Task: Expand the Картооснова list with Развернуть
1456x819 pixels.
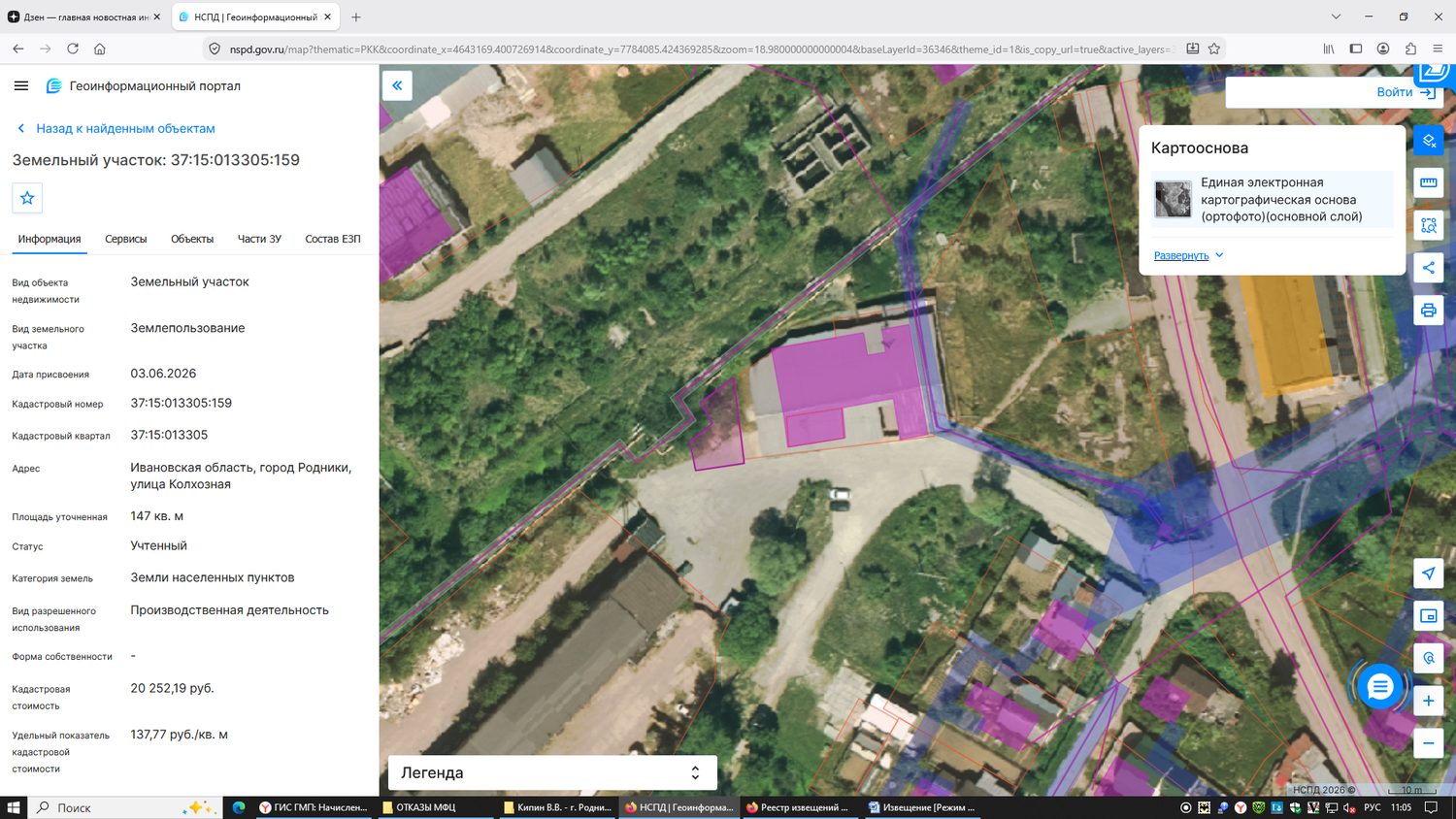Action: click(x=1188, y=255)
